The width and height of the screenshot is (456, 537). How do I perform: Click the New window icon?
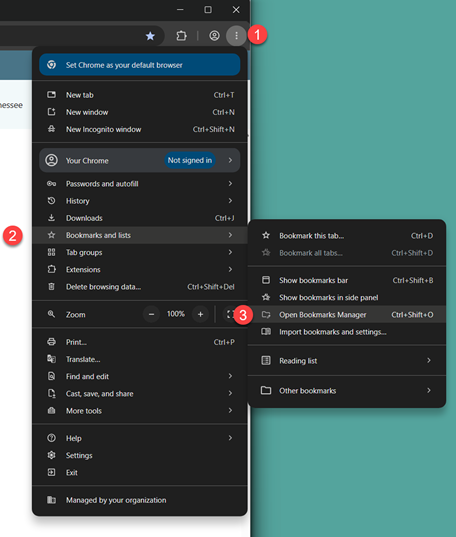tap(51, 112)
